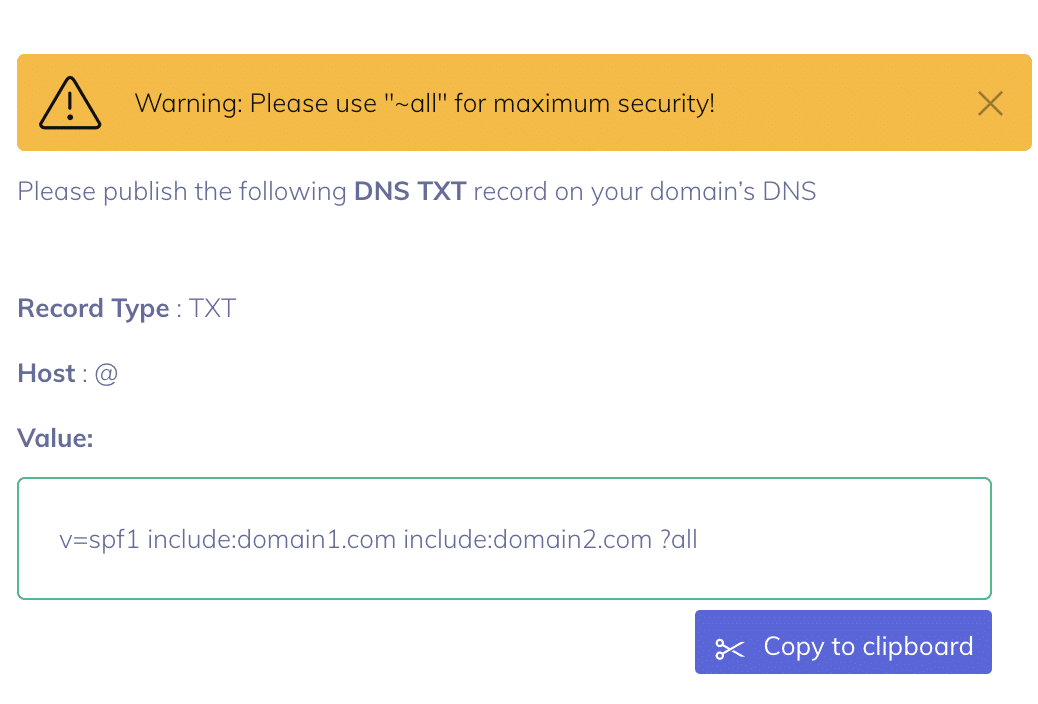Screen dimensions: 1038x704
Task: Click the v=spf1 prefix text
Action: (x=99, y=540)
